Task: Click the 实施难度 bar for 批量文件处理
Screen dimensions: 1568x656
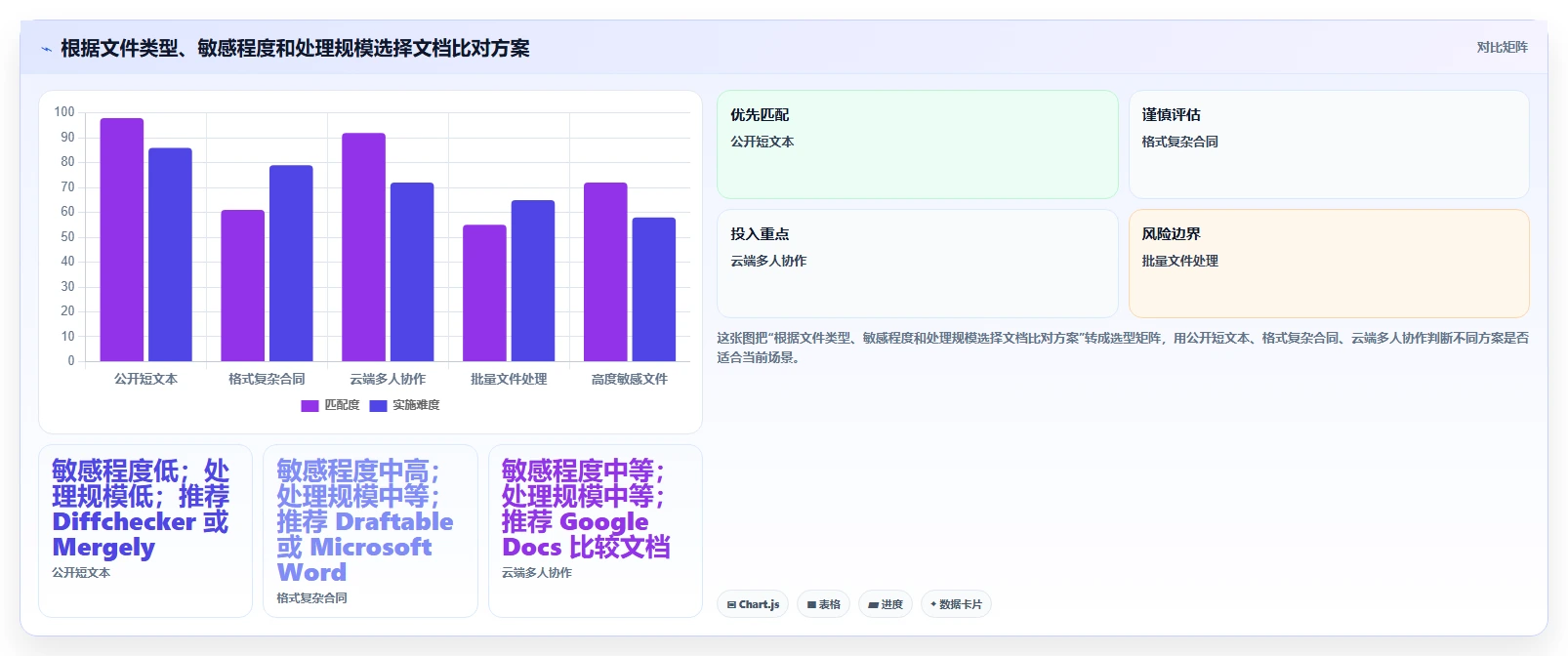Action: click(533, 280)
